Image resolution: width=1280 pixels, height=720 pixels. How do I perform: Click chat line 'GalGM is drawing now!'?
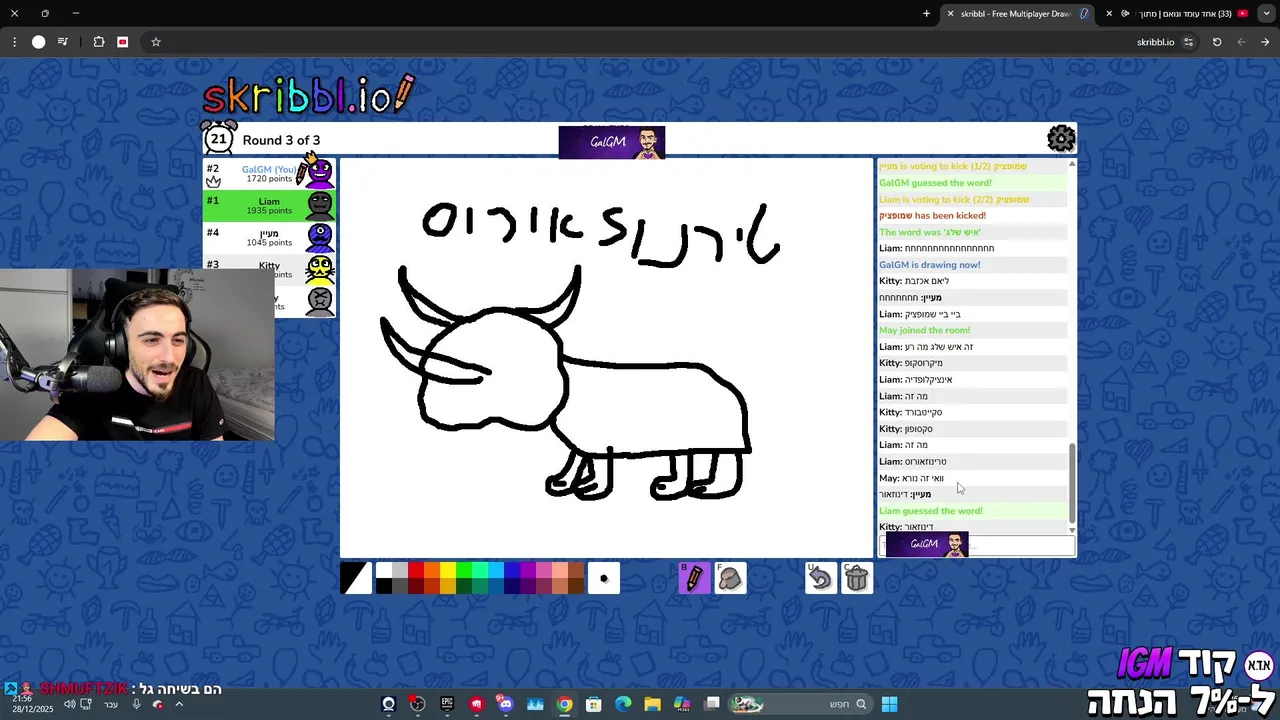click(929, 265)
